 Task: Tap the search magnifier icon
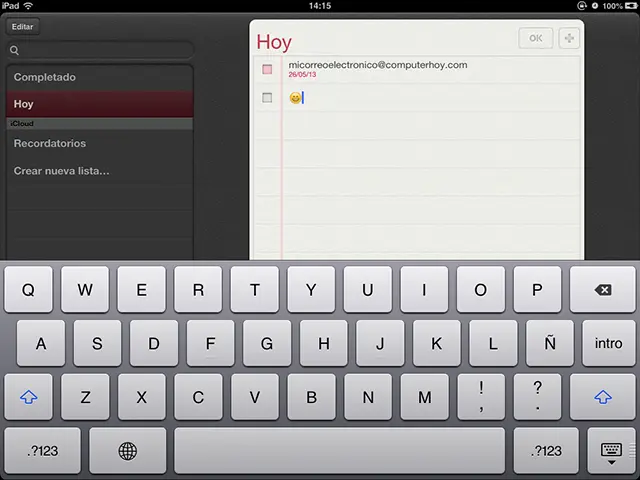15,50
